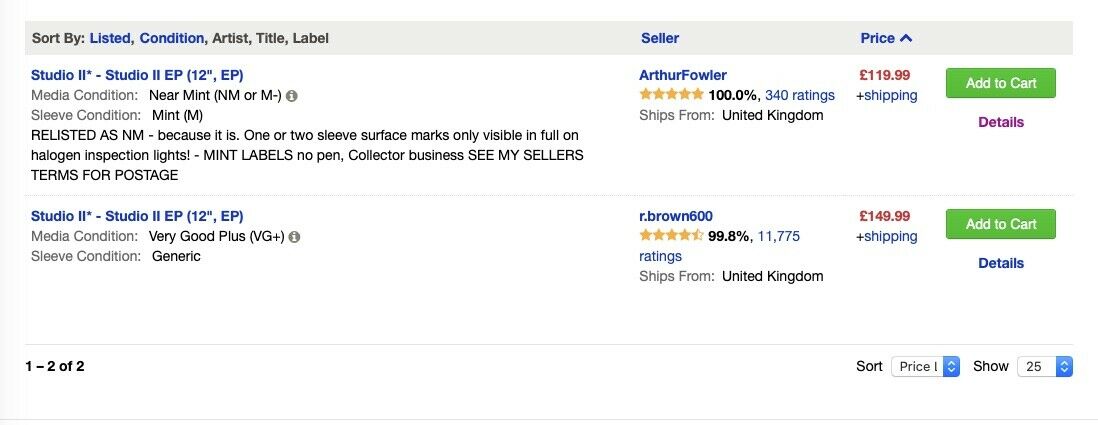
Task: Sort listings by Listed
Action: [x=110, y=39]
